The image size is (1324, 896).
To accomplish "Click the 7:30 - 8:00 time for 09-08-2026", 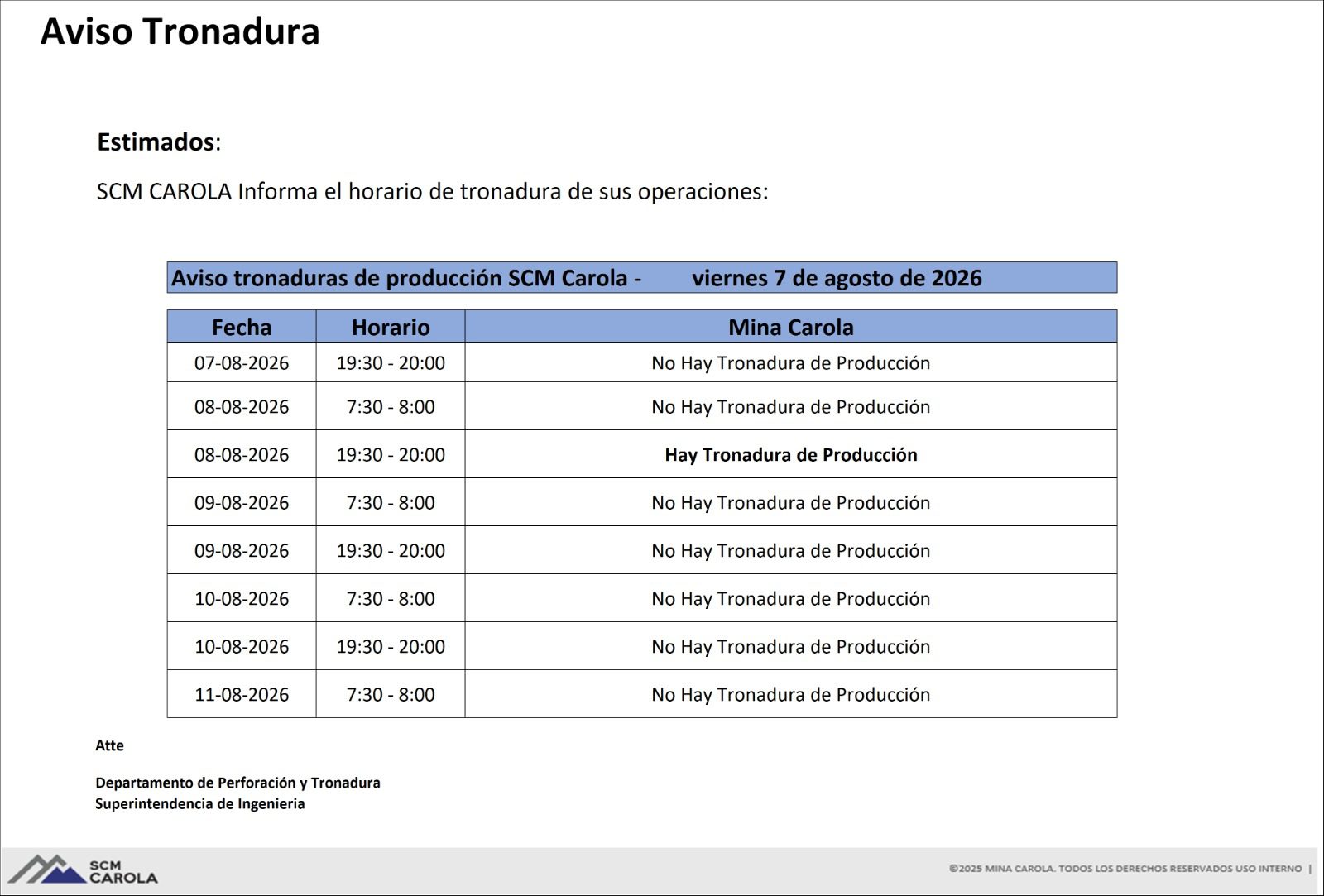I will (x=391, y=502).
